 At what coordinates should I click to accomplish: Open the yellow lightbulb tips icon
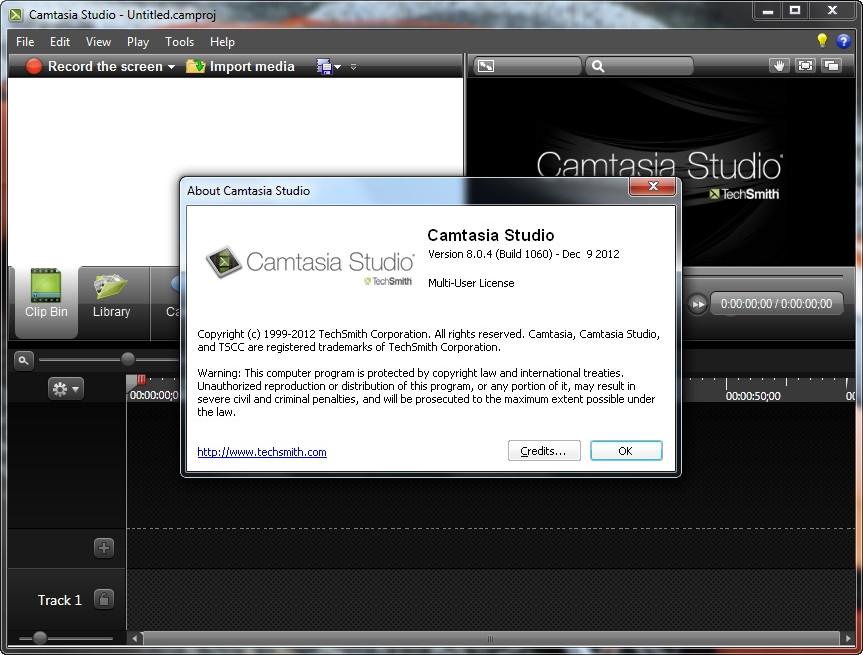pos(822,41)
